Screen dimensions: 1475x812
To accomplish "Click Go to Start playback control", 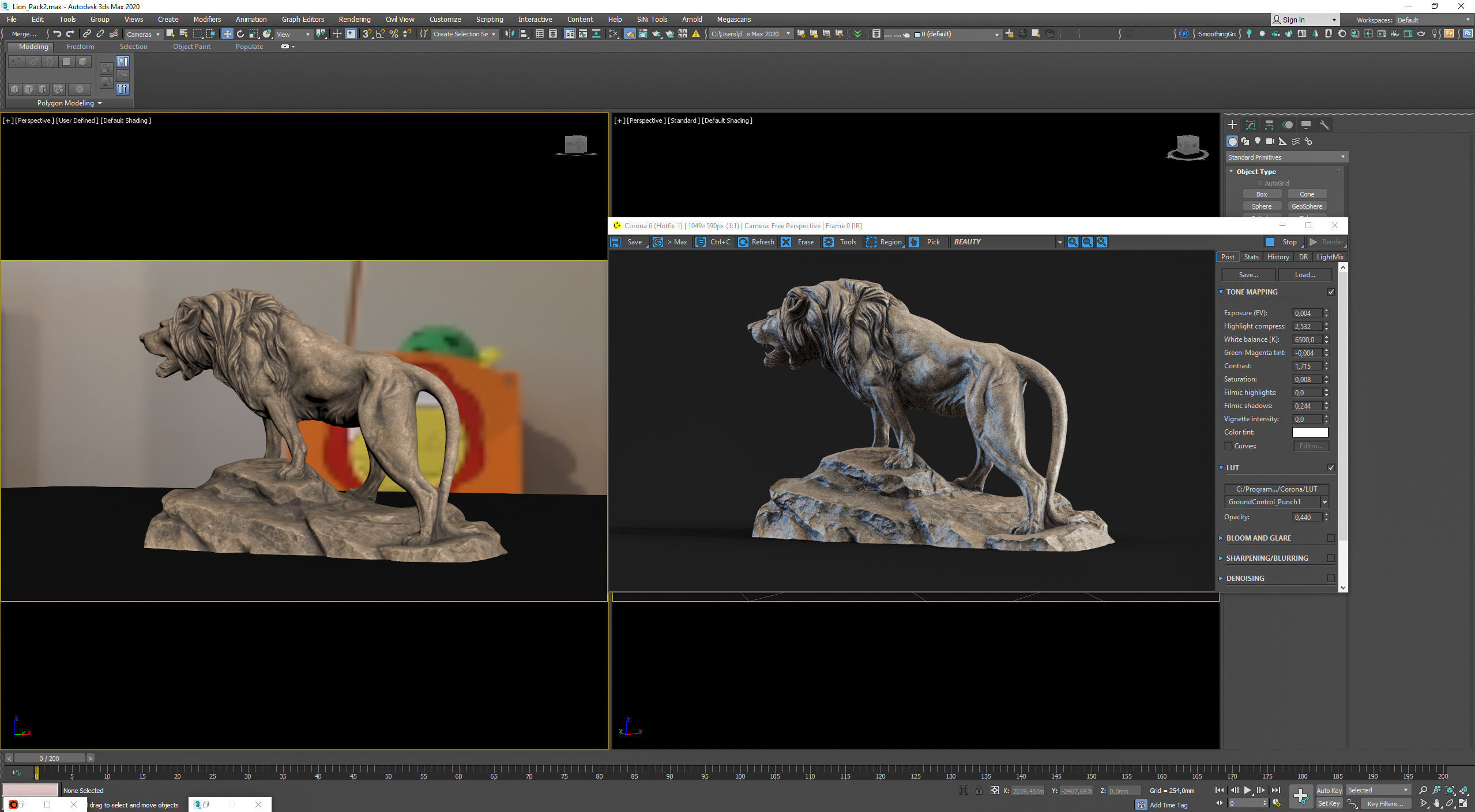I will point(1219,790).
